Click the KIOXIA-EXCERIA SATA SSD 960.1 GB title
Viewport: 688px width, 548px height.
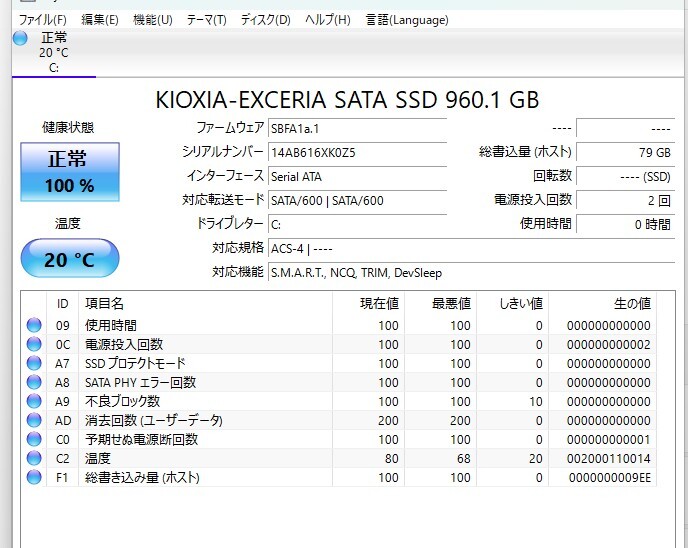pos(347,100)
